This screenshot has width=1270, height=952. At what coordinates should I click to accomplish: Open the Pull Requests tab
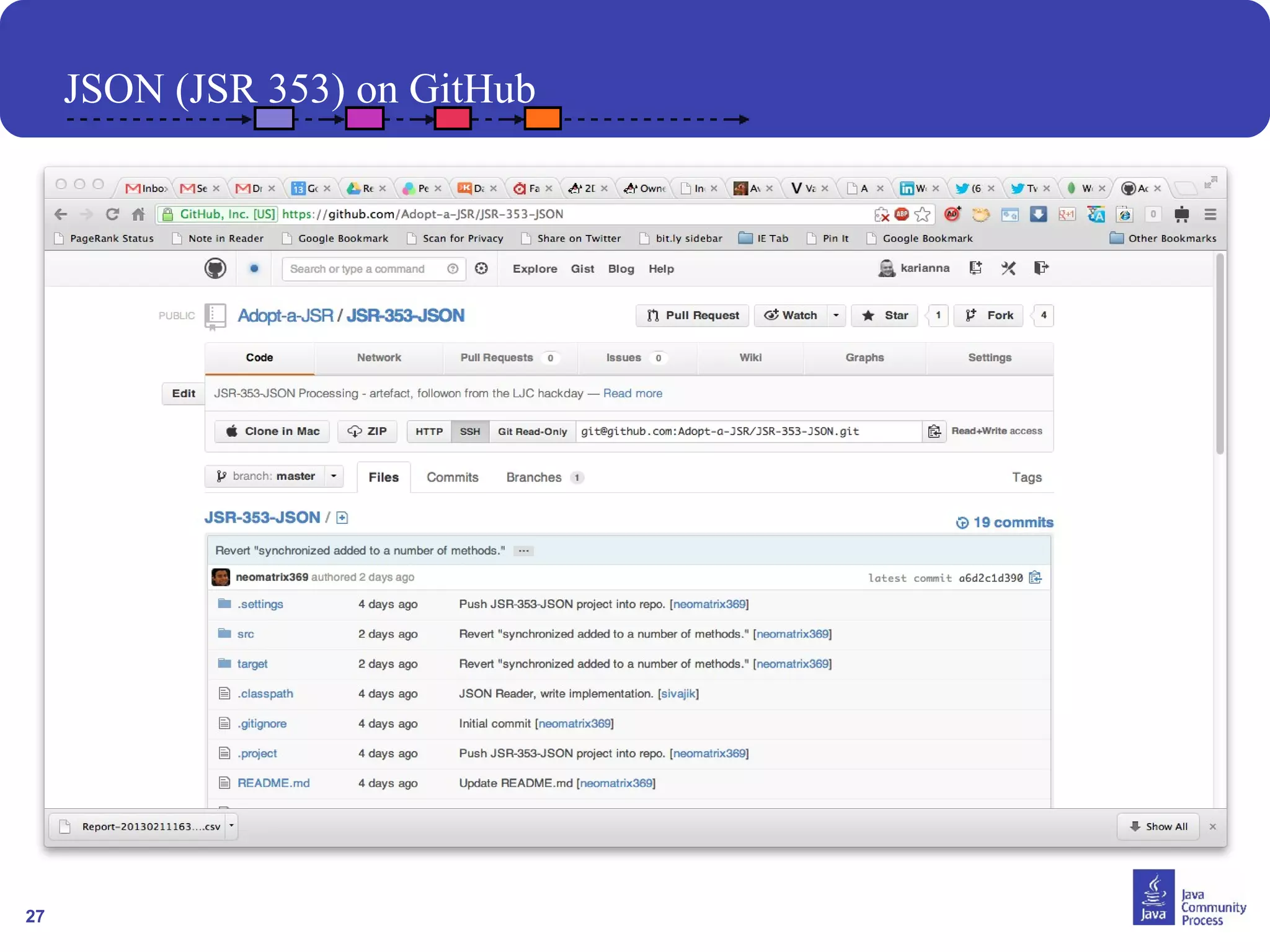point(509,358)
